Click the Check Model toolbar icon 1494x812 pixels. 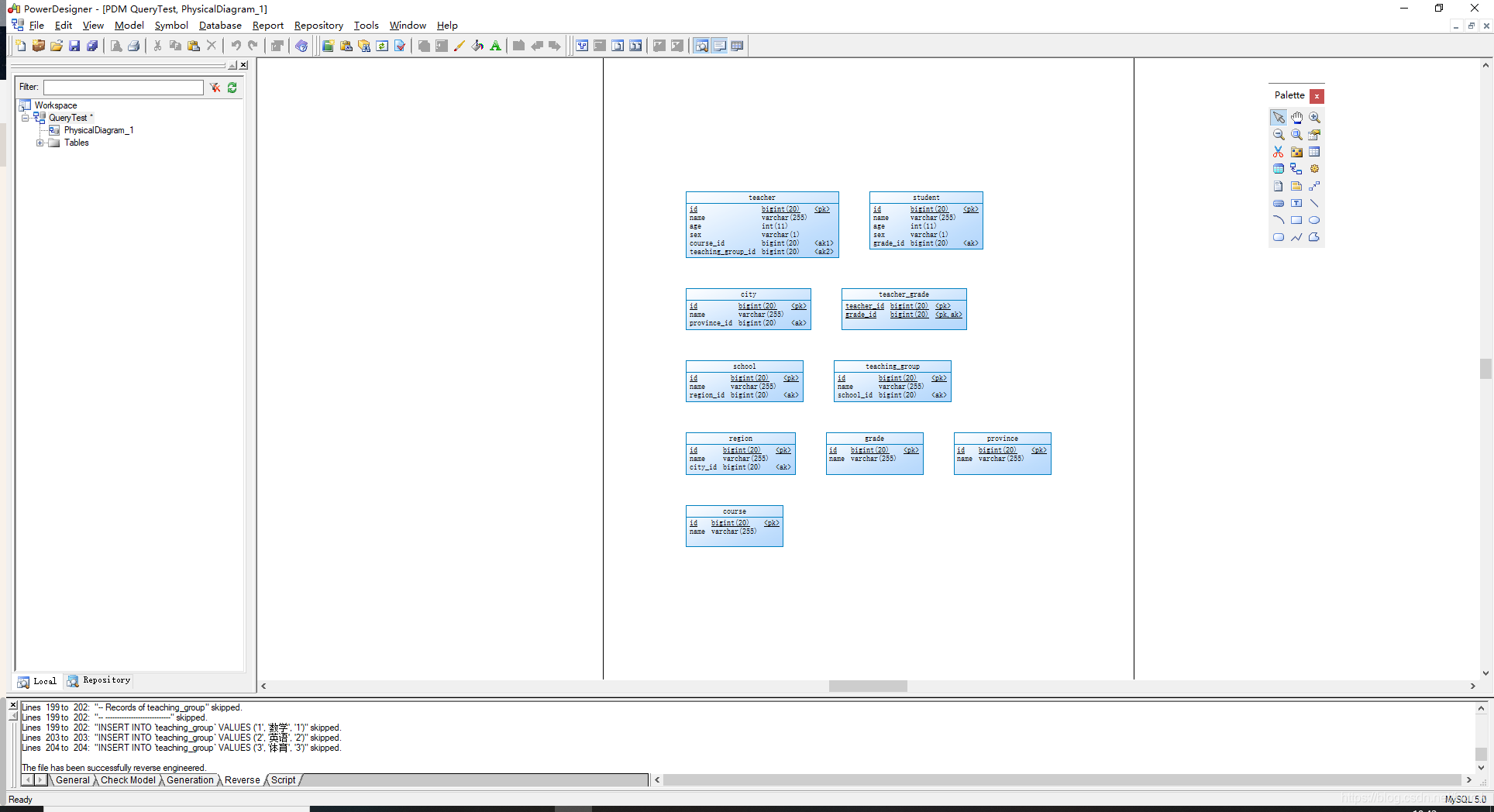pos(400,46)
